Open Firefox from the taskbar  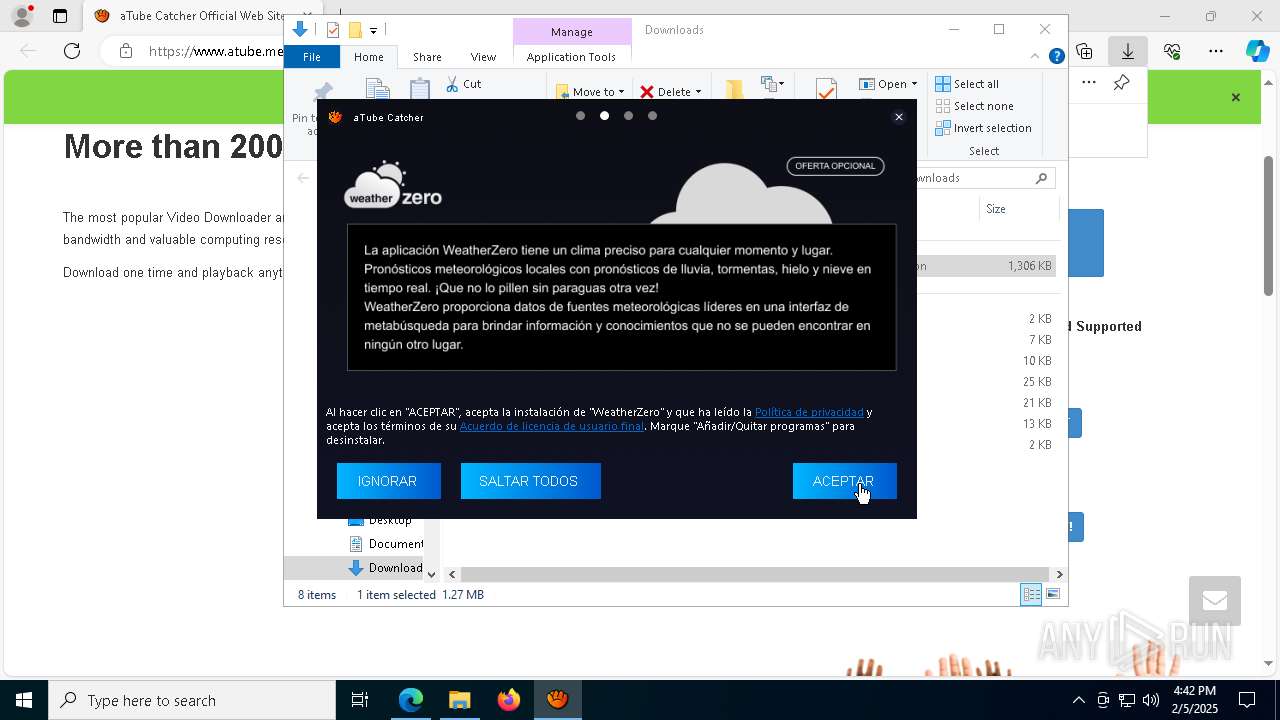508,700
